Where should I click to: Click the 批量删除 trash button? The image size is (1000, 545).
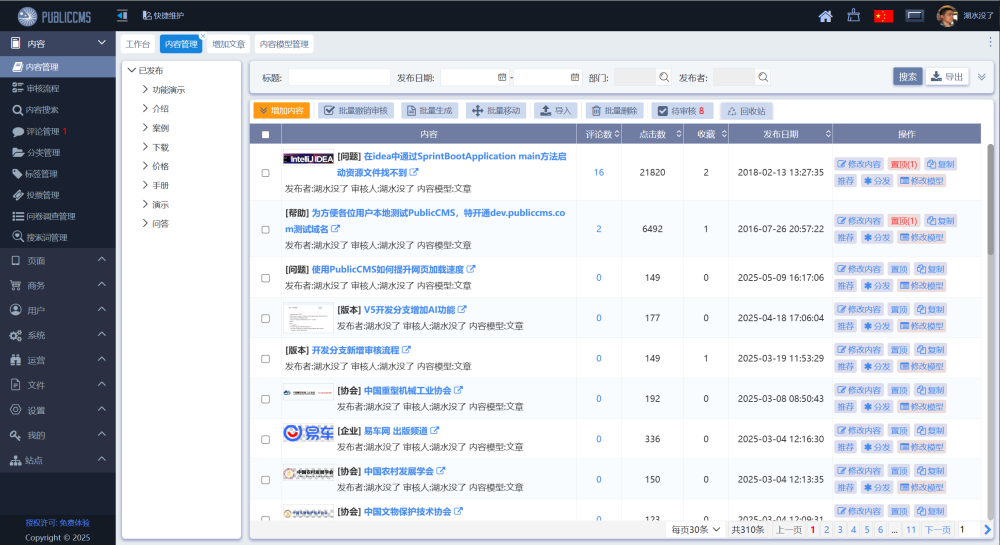coord(615,111)
